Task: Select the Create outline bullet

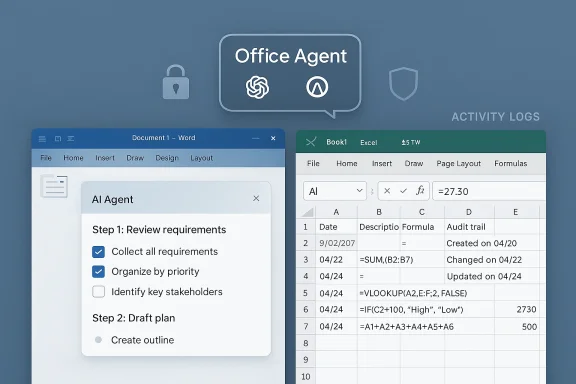Action: pyautogui.click(x=98, y=340)
